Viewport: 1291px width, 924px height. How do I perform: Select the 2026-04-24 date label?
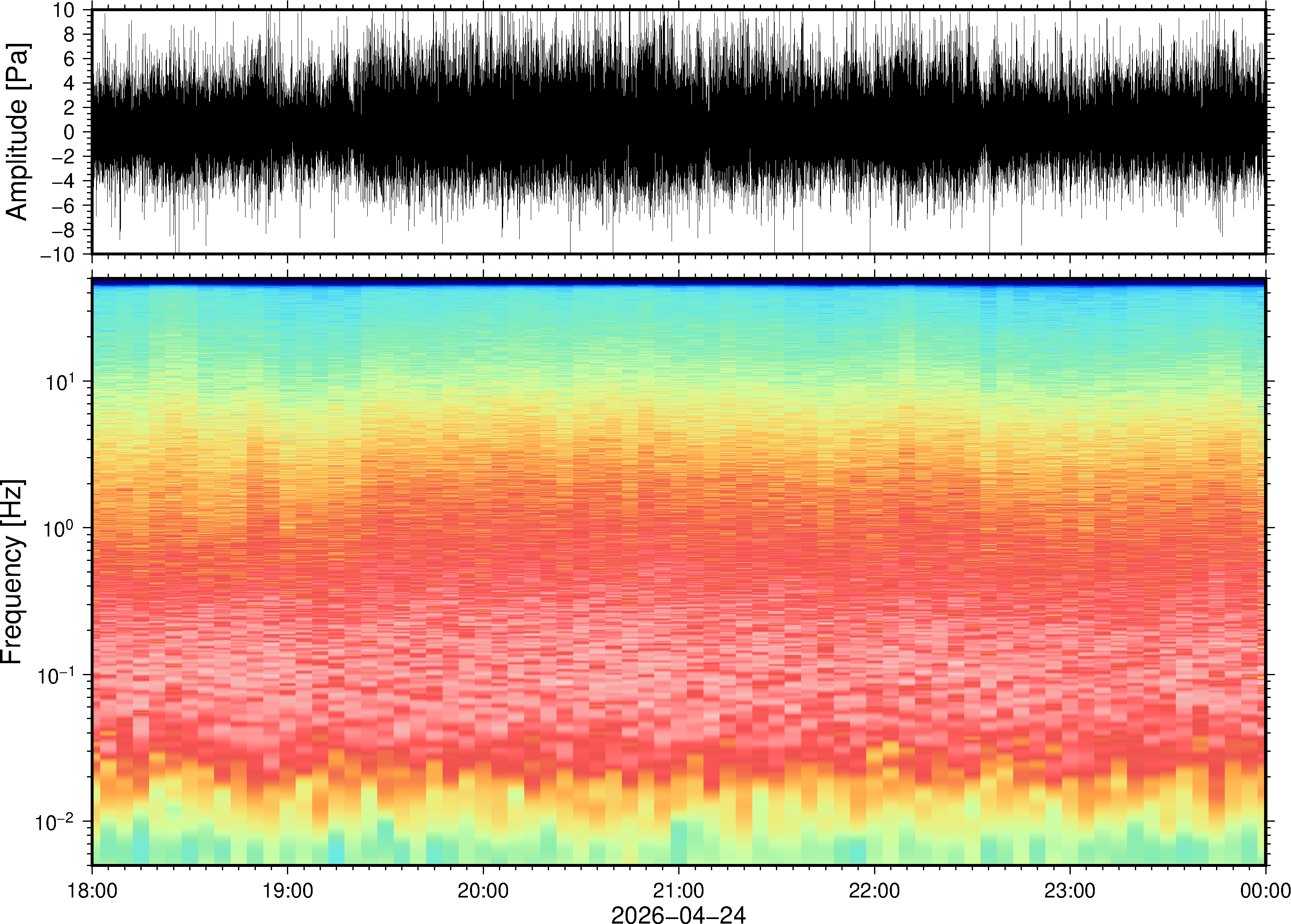pyautogui.click(x=678, y=914)
